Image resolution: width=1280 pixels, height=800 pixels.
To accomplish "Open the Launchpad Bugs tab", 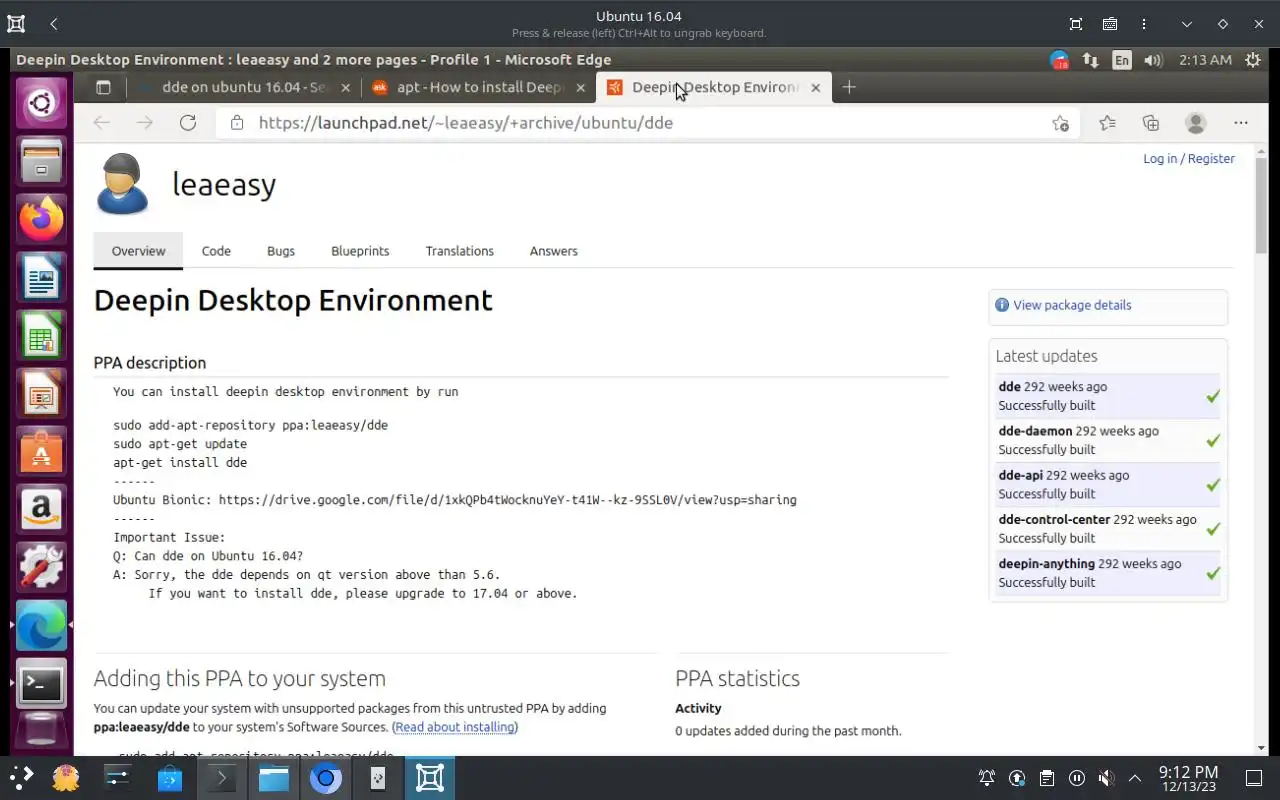I will point(281,251).
